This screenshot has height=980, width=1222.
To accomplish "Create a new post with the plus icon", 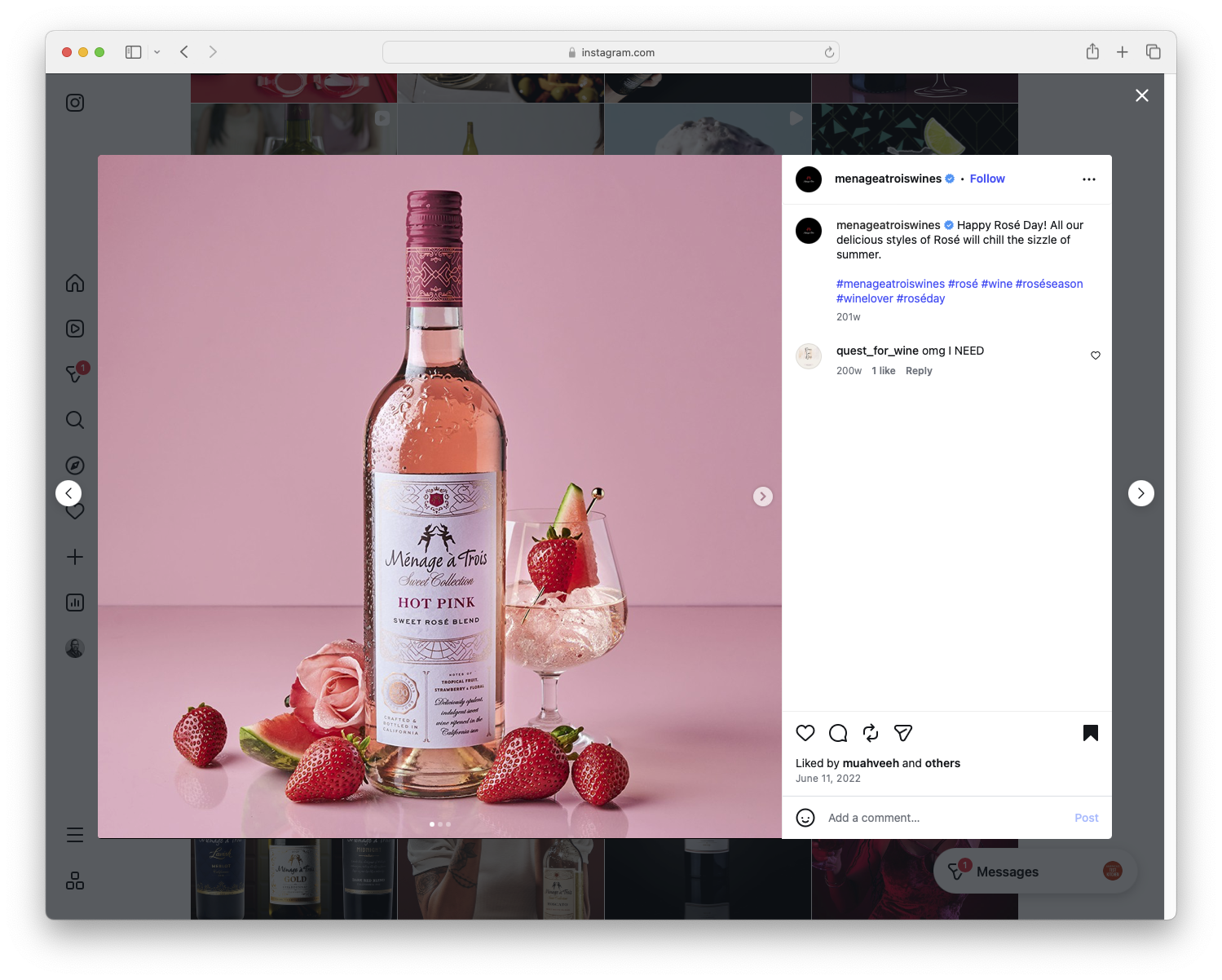I will (74, 557).
